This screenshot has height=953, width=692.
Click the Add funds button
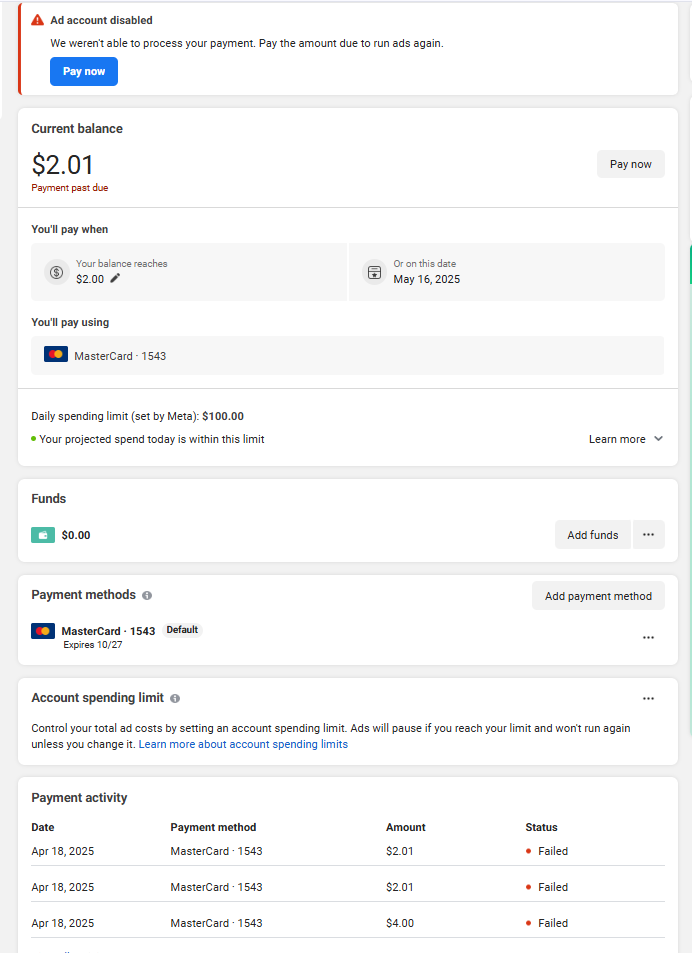pos(592,535)
